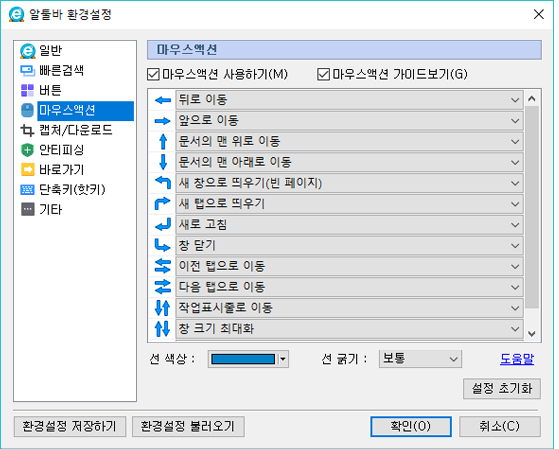Expand the 새로 고침 dropdown

tap(349, 225)
